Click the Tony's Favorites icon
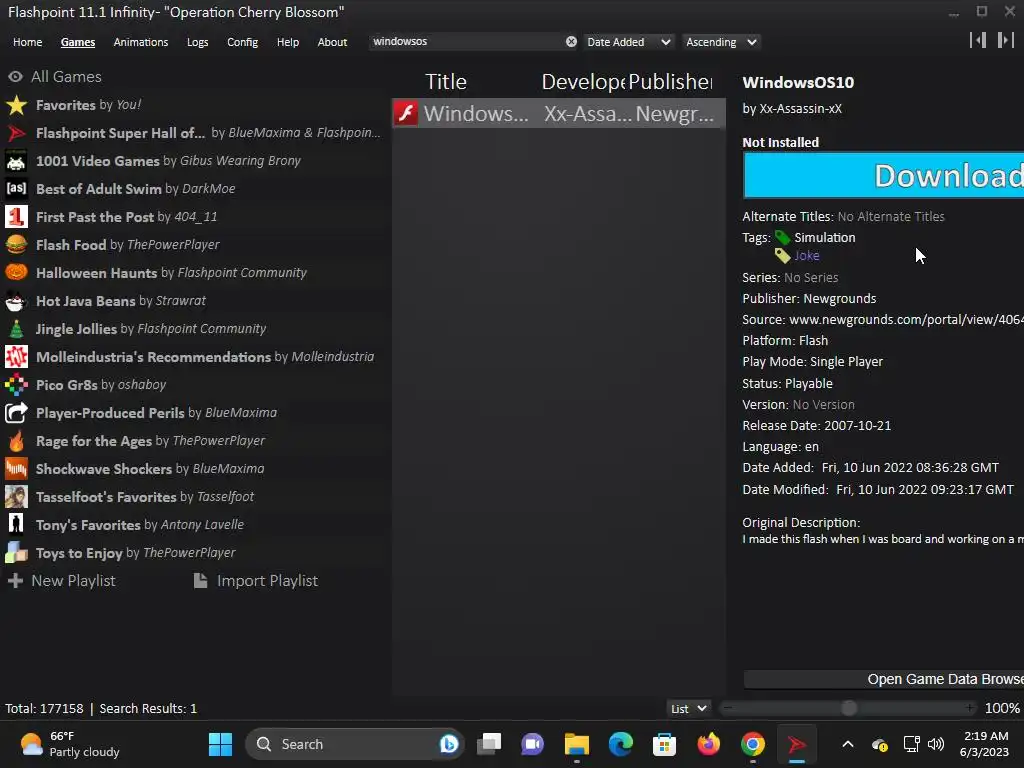 (16, 525)
